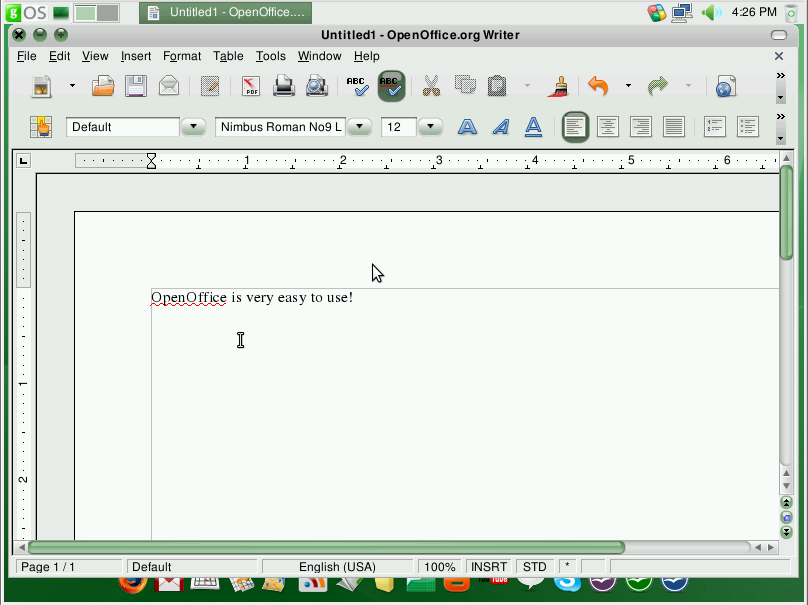Toggle Bullets list on/off
Screen dimensions: 808x605
tap(748, 127)
